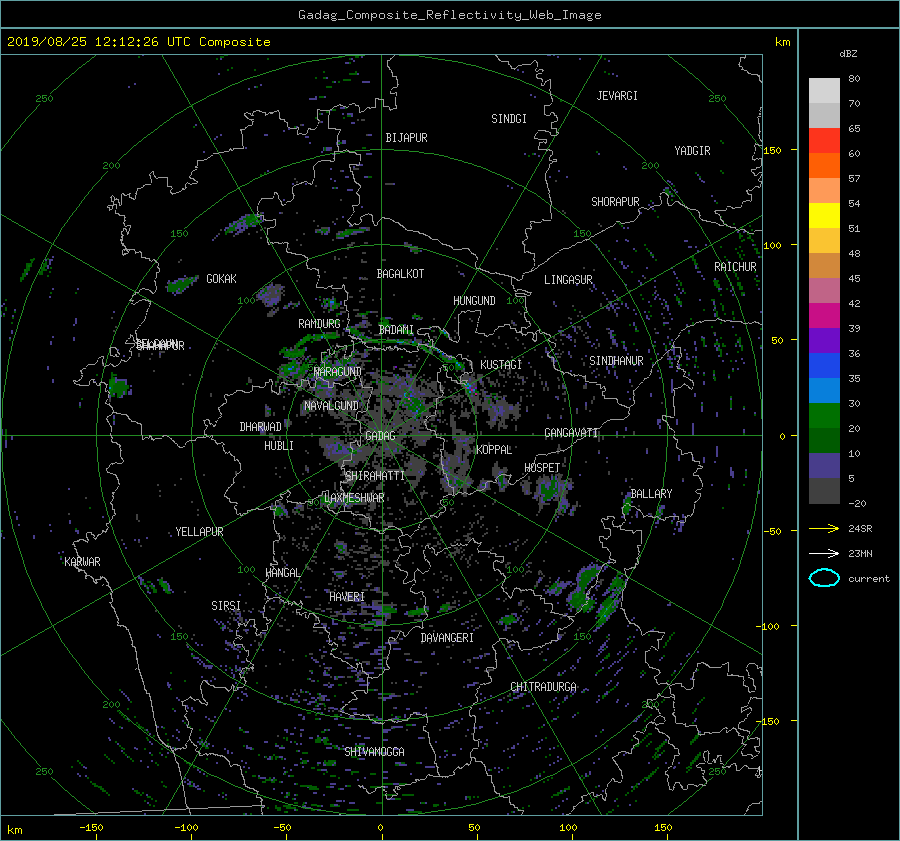Click the DAVANGERI label
Viewport: 900px width, 841px height.
click(447, 638)
